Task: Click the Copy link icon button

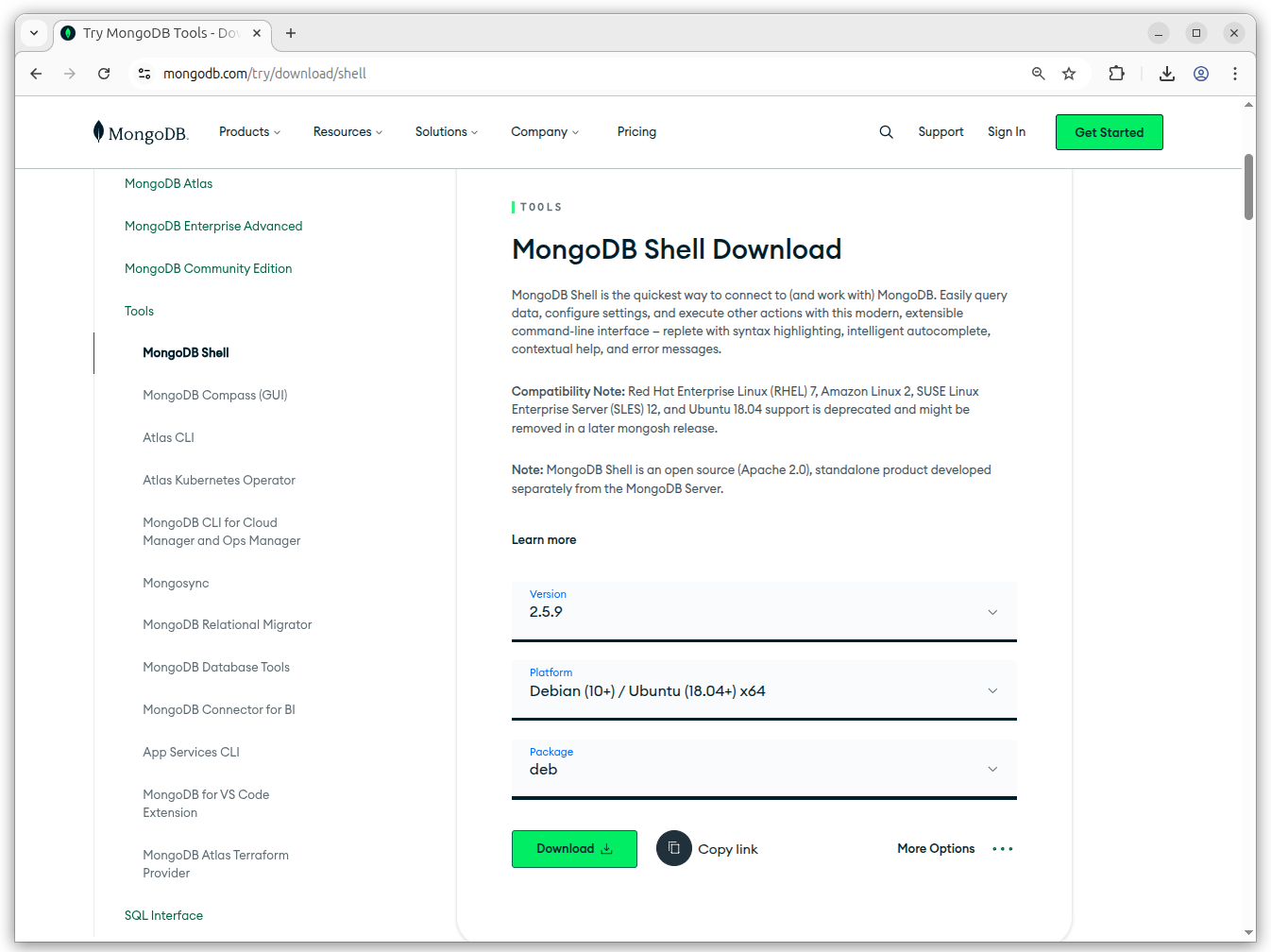Action: point(674,848)
